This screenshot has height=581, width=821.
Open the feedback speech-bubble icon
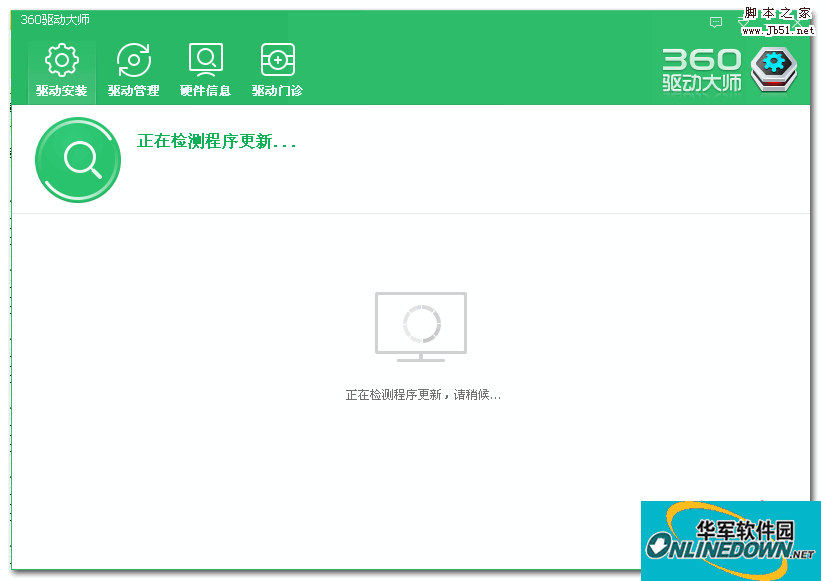(714, 20)
